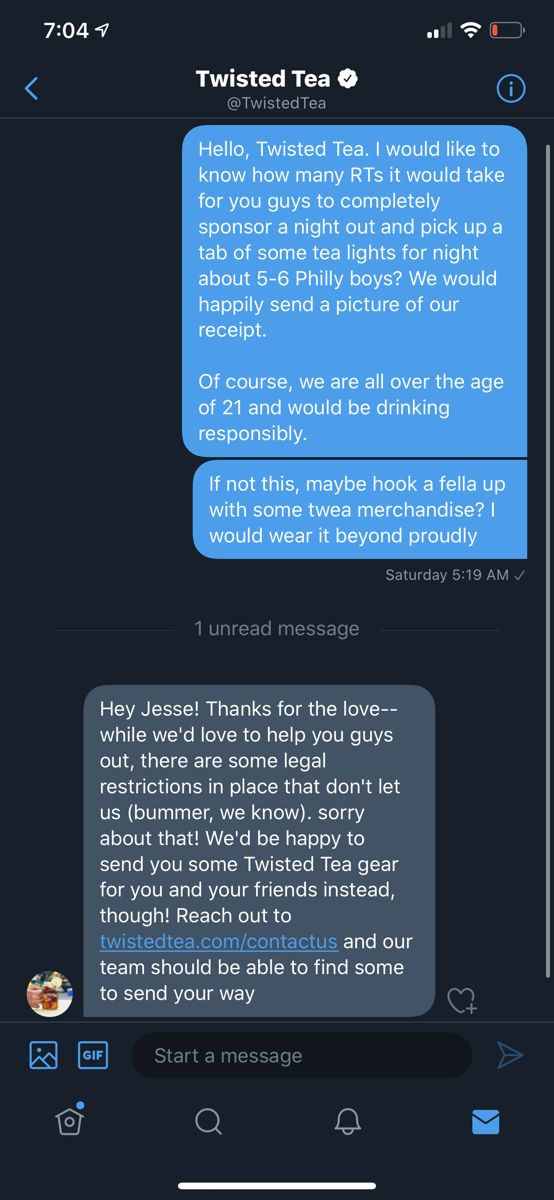Open conversation info via the circled i icon

coord(511,89)
